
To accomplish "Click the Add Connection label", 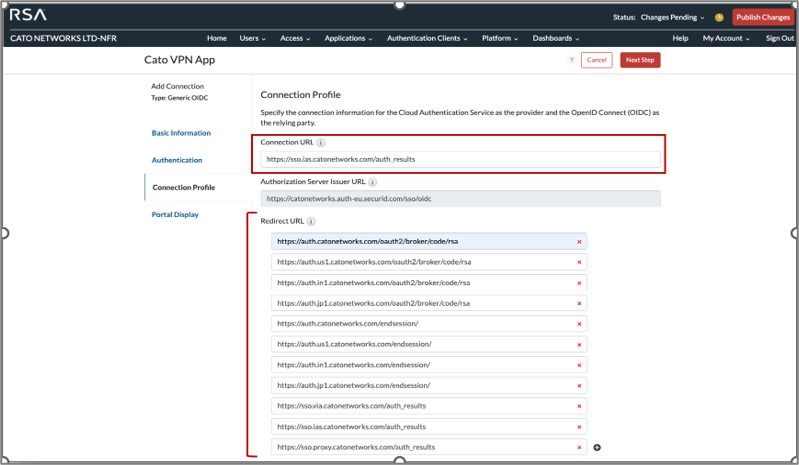I will (x=177, y=87).
